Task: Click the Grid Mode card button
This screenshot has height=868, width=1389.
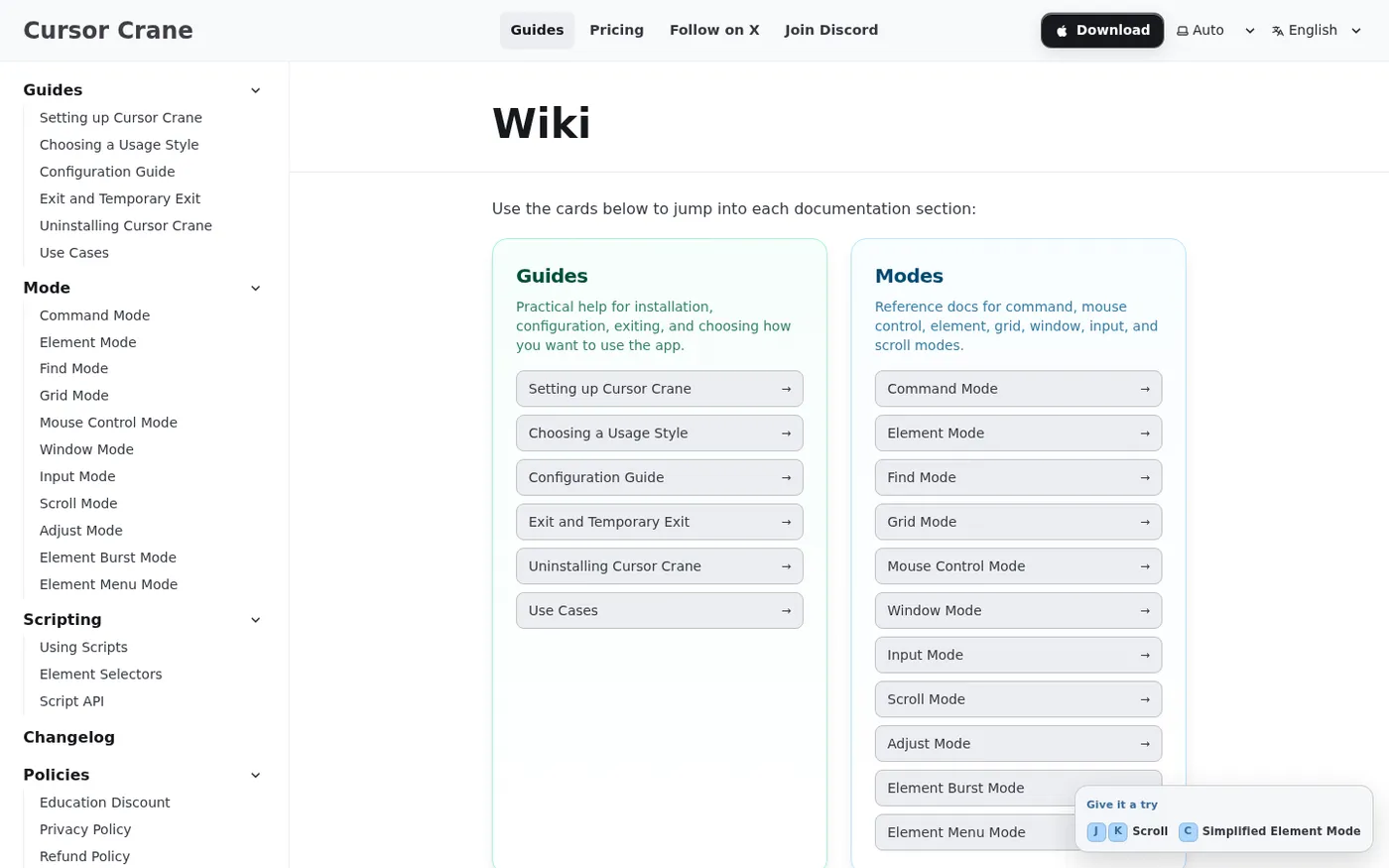Action: click(1018, 522)
